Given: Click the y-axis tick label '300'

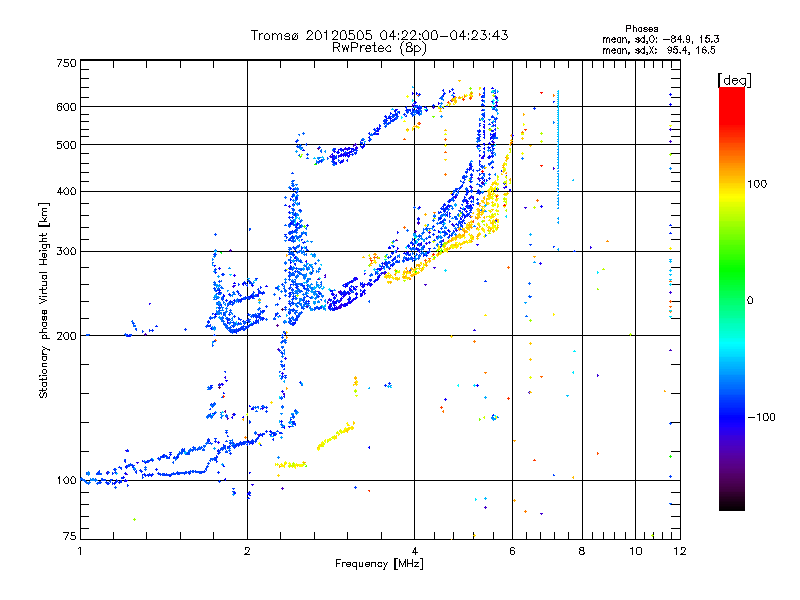Looking at the screenshot, I should [x=67, y=252].
